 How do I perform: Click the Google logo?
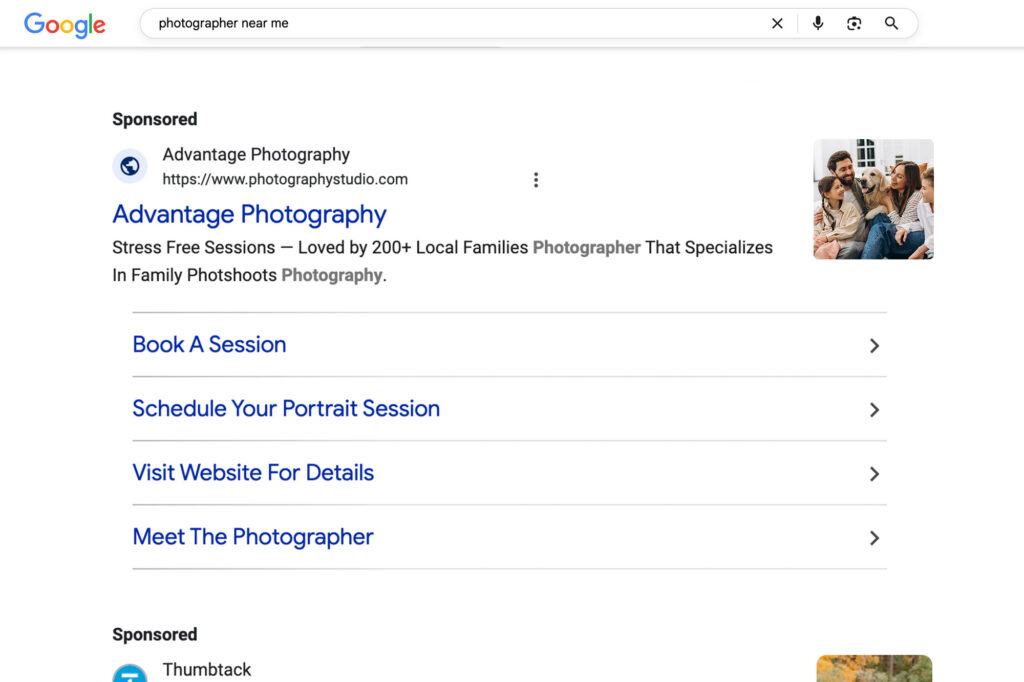[65, 25]
